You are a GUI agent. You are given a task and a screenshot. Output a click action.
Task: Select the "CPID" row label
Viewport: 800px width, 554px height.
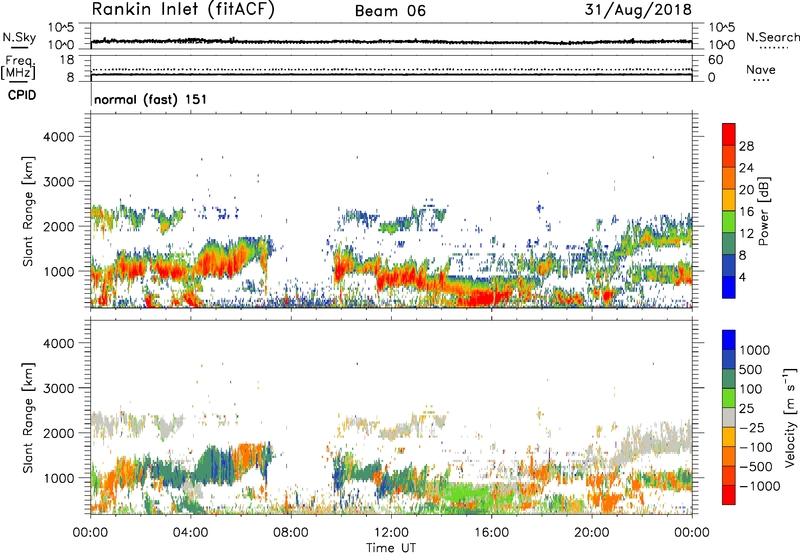tap(22, 95)
